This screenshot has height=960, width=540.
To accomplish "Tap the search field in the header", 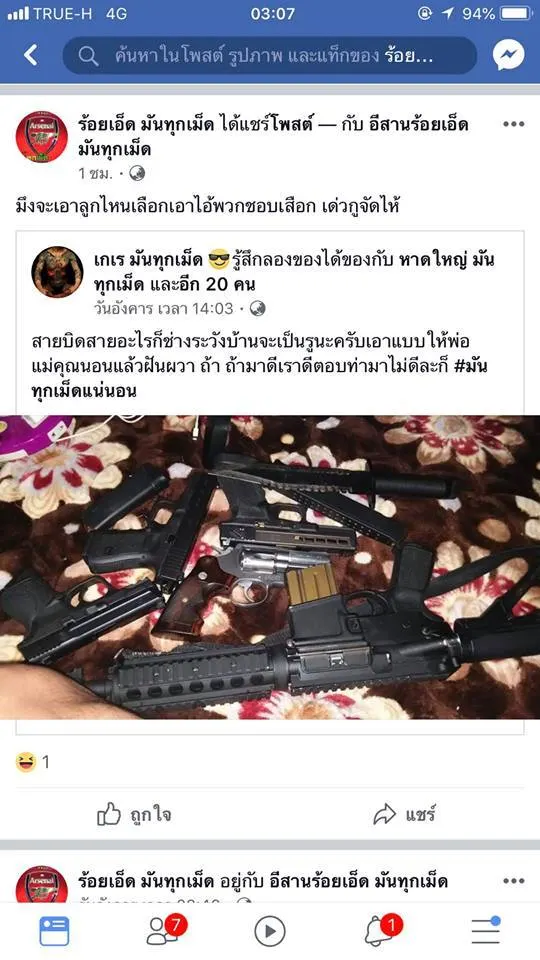I will (x=269, y=56).
